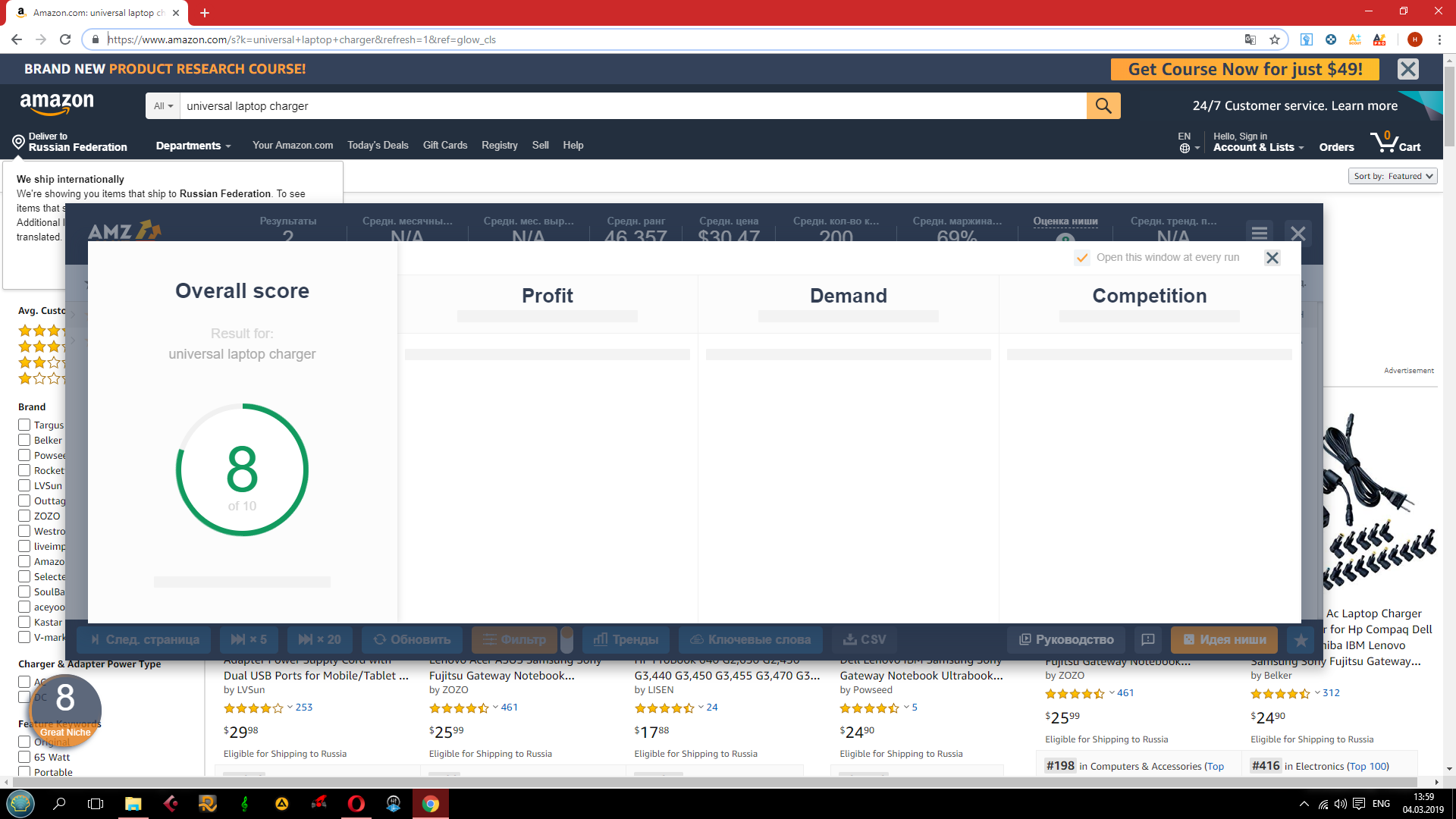This screenshot has width=1456, height=819.
Task: Bookmark page with star icon
Action: (1274, 39)
